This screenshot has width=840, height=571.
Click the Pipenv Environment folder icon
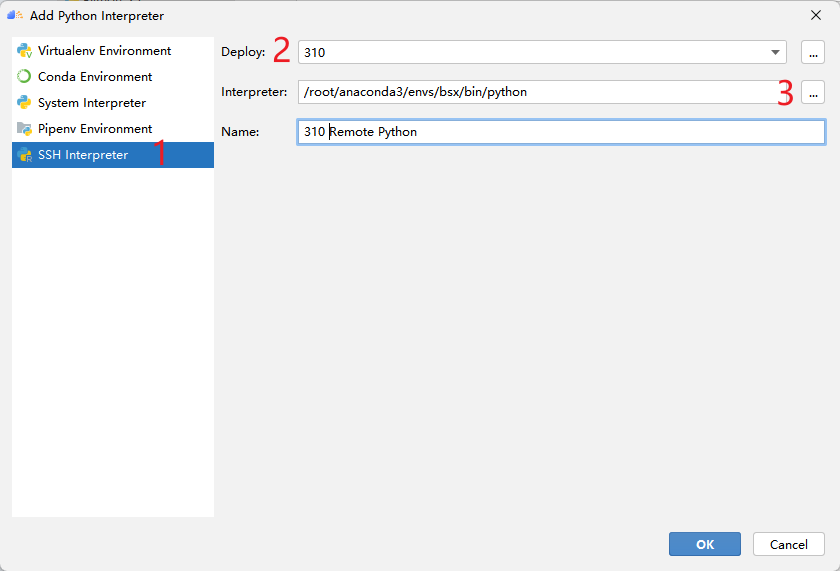pos(24,129)
